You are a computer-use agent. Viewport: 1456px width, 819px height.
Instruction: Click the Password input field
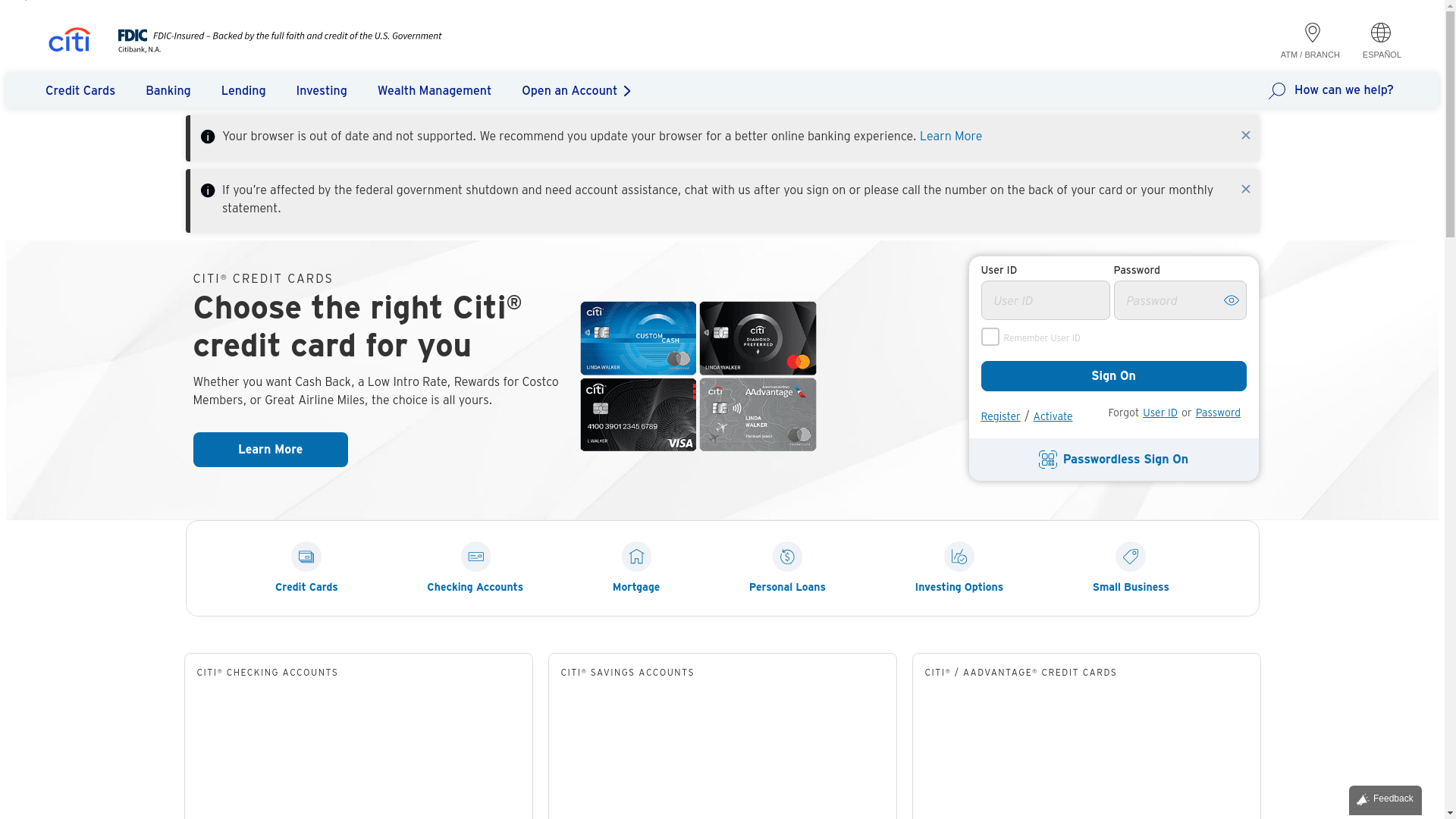(1179, 300)
